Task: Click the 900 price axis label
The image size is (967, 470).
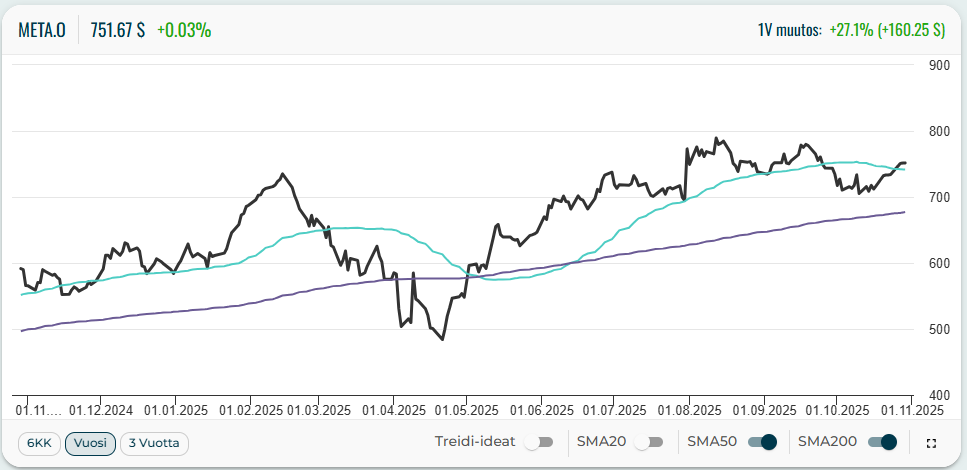Action: [x=939, y=66]
